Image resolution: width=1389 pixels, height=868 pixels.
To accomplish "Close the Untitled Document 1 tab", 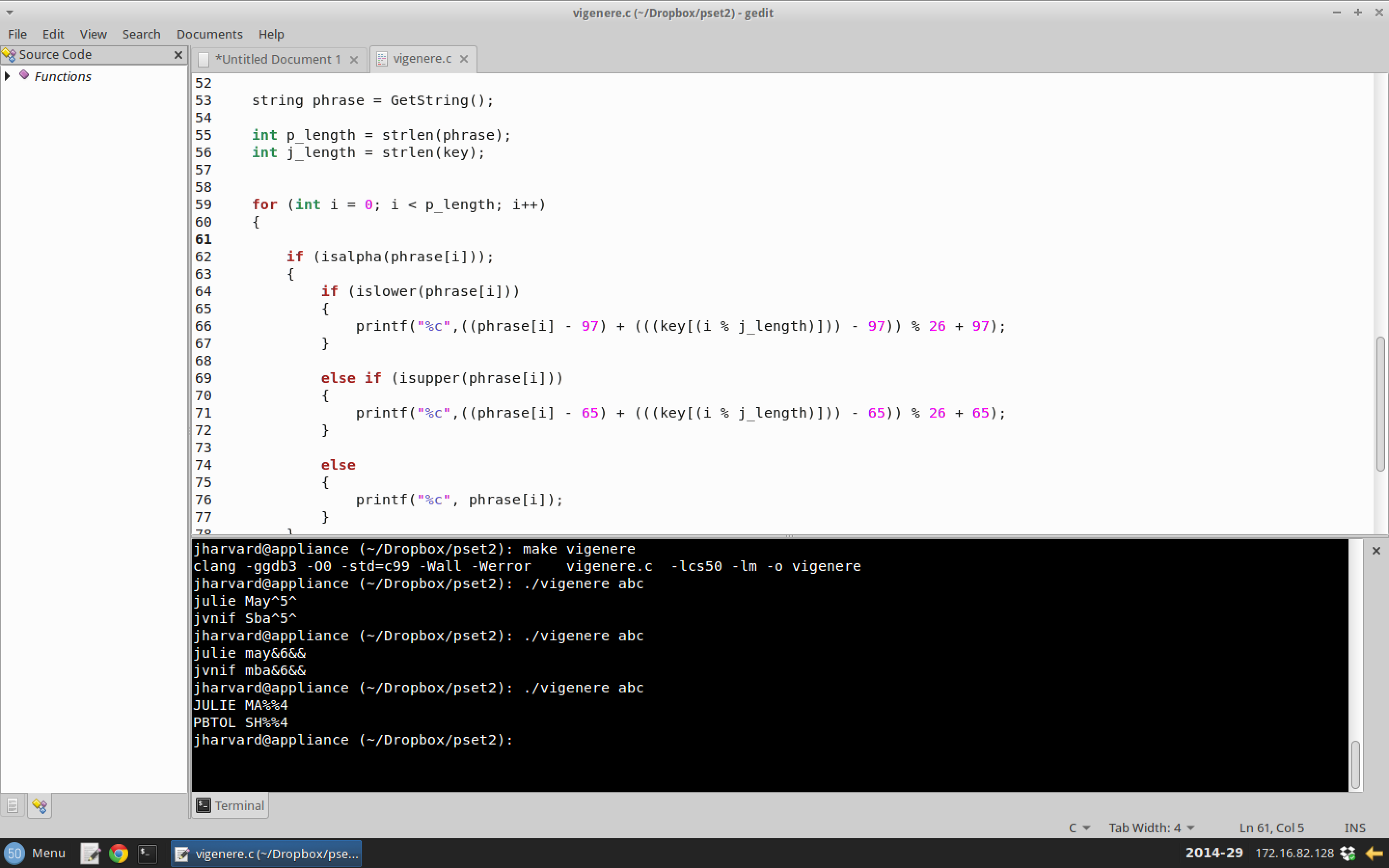I will 354,60.
